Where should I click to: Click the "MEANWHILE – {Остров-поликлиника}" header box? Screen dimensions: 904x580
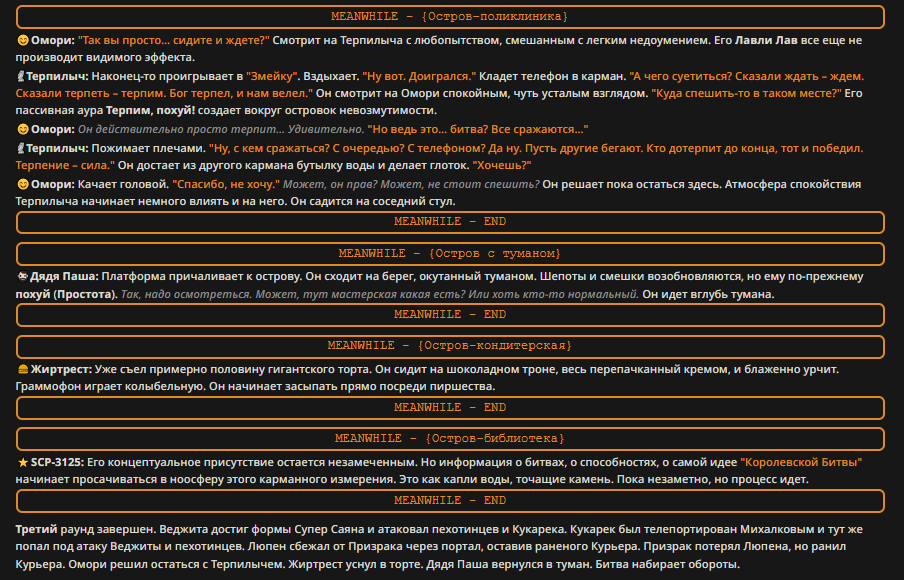click(450, 17)
